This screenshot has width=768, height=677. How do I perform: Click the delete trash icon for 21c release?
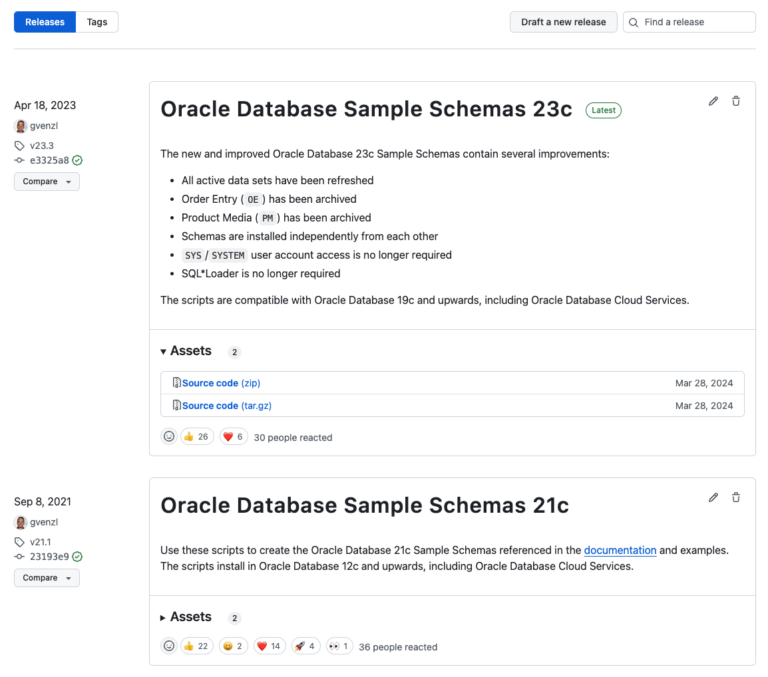[736, 497]
